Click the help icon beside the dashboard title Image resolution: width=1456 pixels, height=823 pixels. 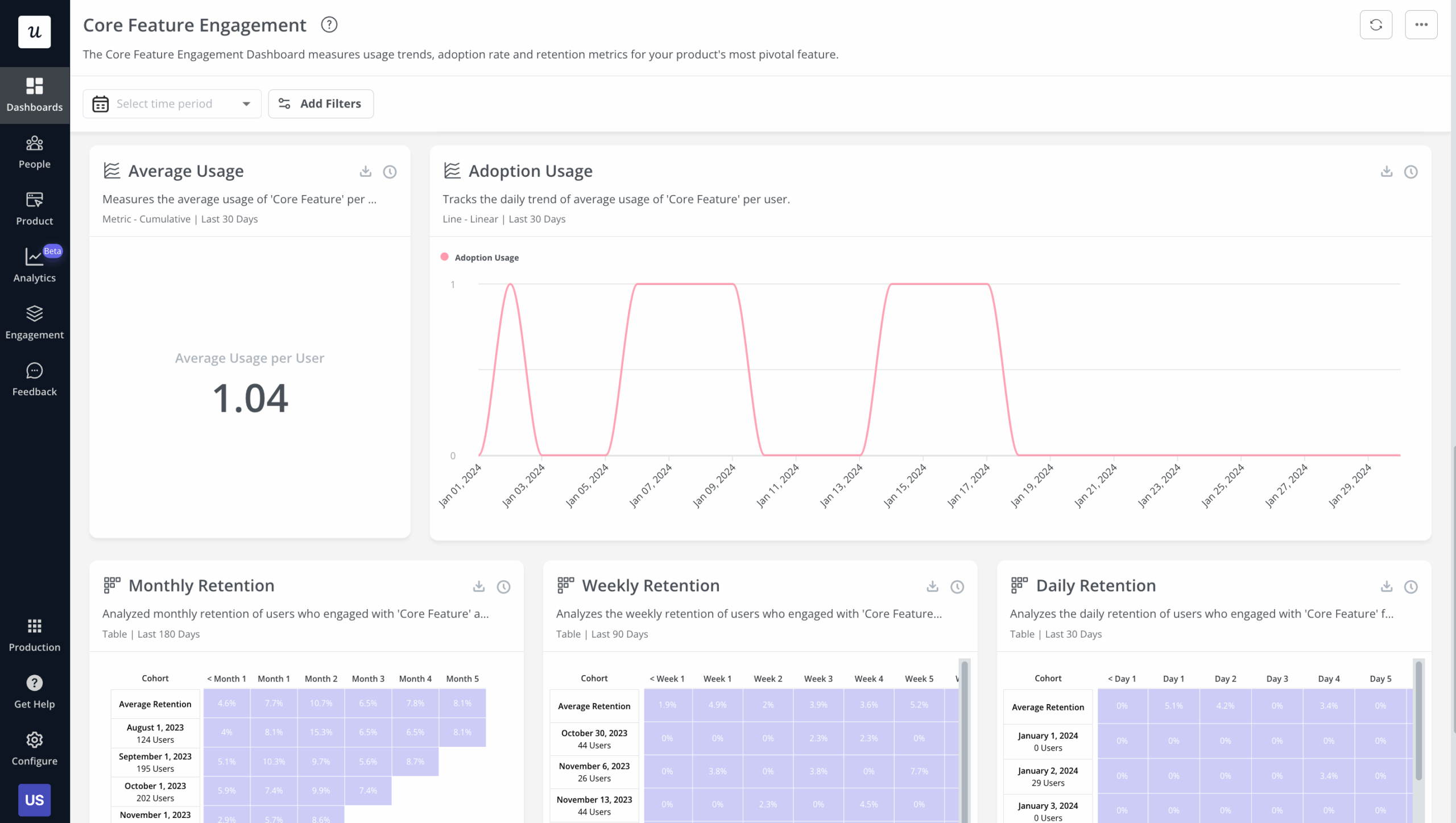[329, 24]
